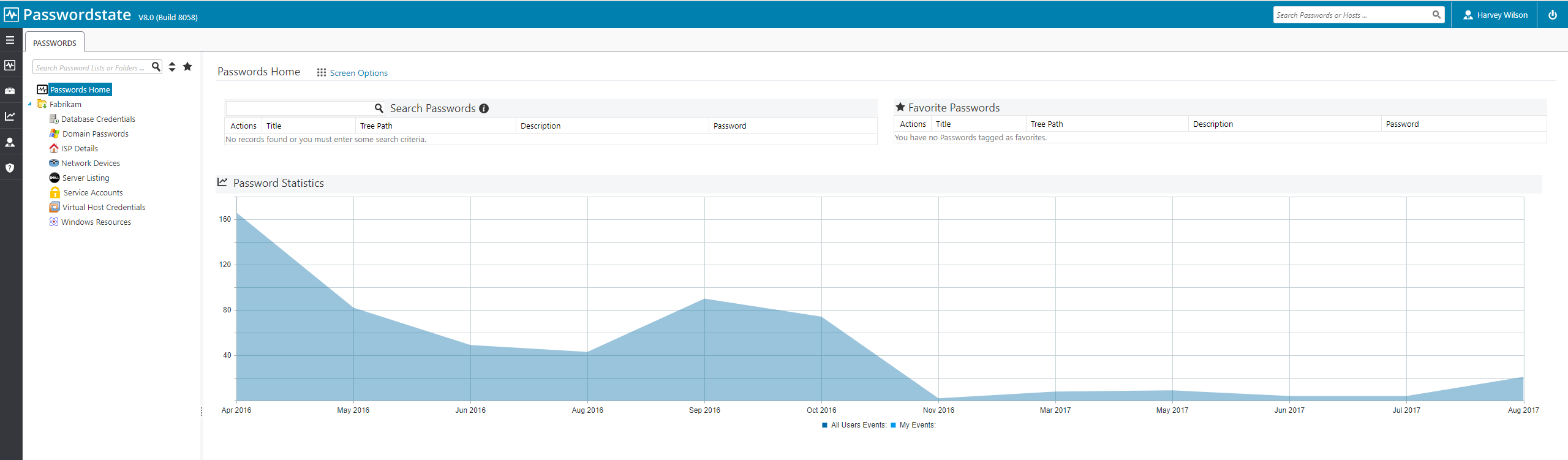Click the hamburger menu icon in sidebar
The width and height of the screenshot is (1568, 460).
(x=10, y=40)
